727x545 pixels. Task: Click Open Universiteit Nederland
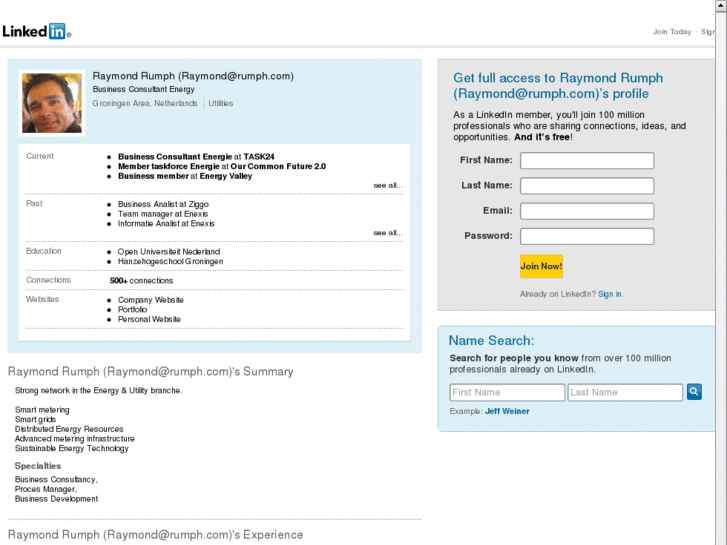click(x=169, y=252)
